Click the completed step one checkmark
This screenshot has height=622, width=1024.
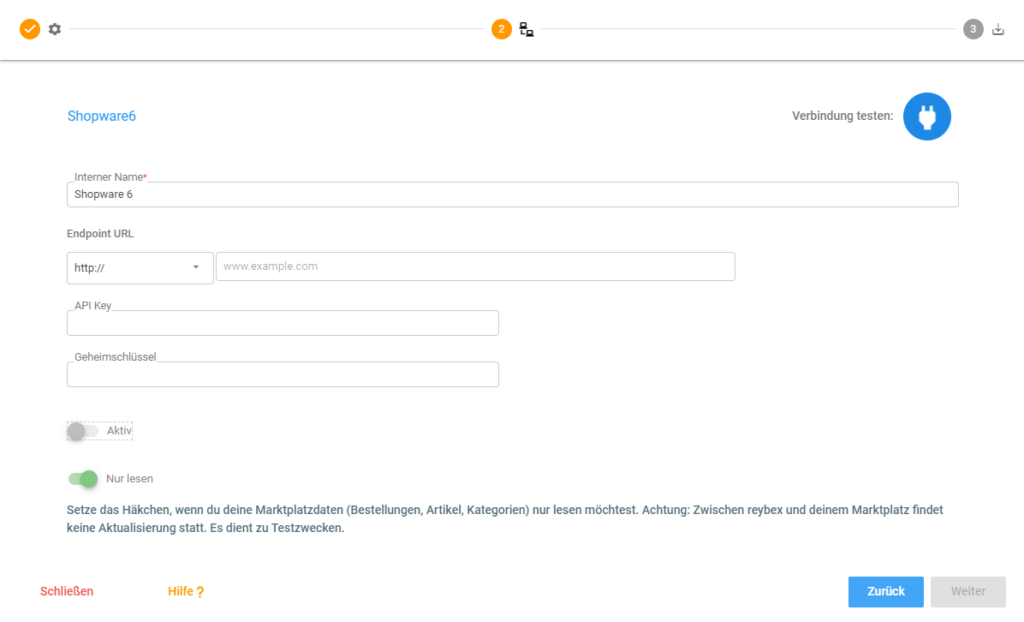pyautogui.click(x=29, y=29)
